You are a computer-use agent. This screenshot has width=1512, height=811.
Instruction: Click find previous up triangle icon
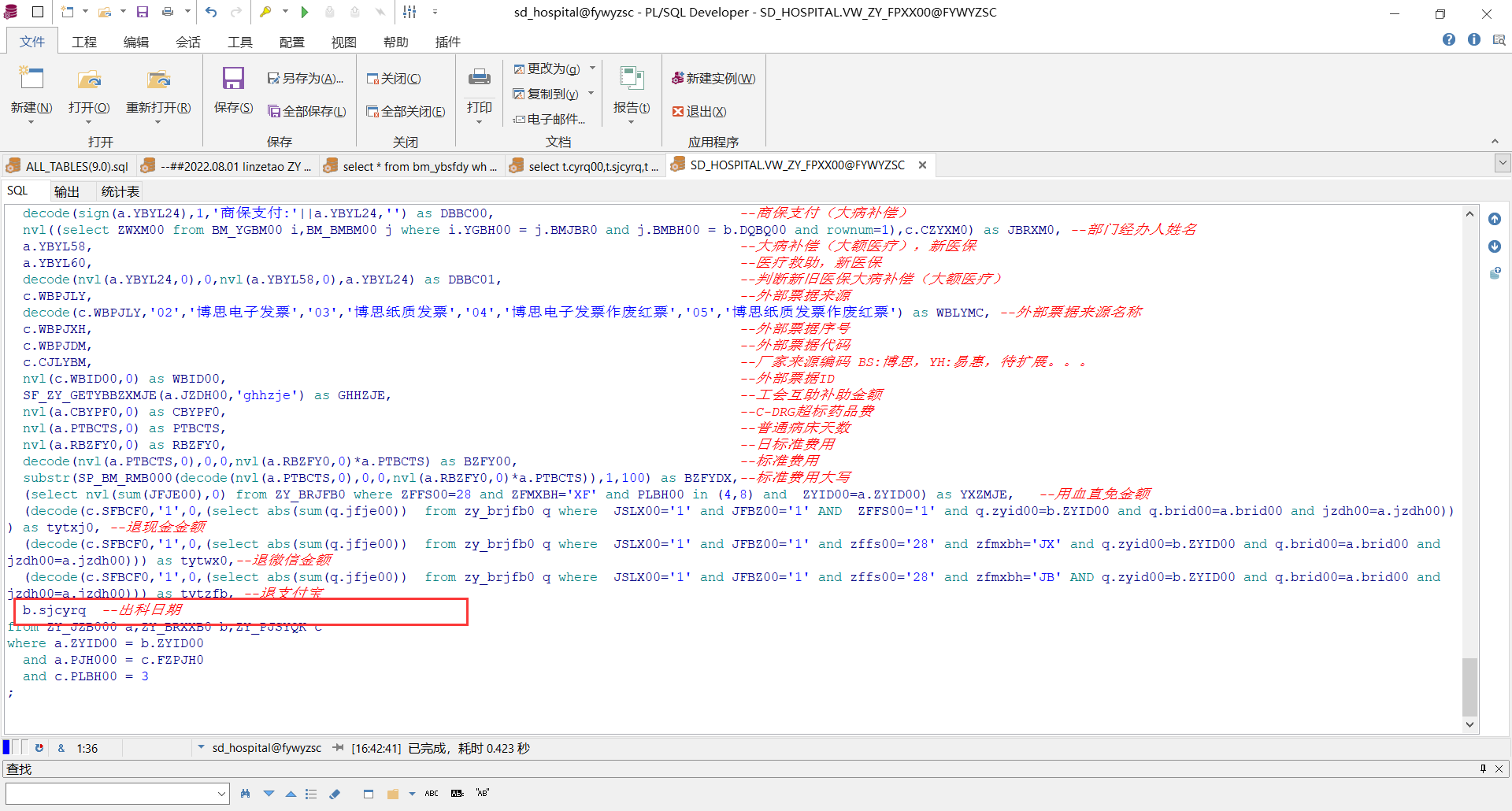point(291,794)
